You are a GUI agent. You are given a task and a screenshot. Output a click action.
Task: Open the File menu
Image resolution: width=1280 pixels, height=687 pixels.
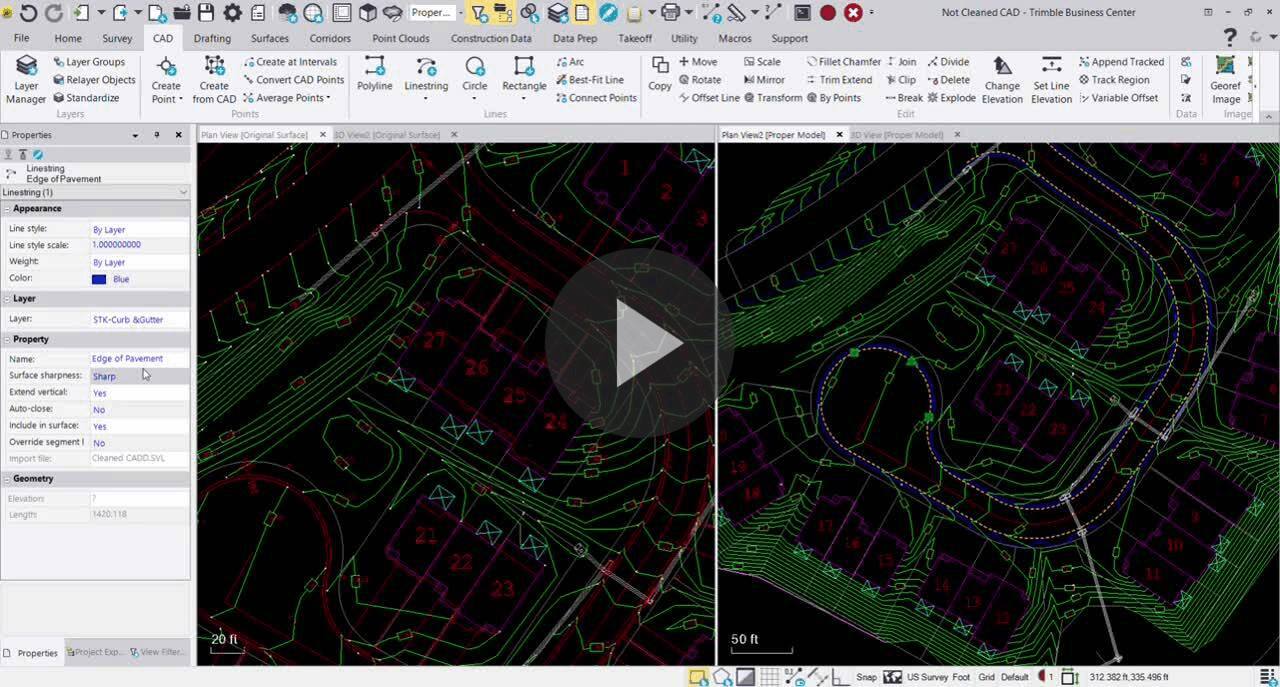[x=21, y=38]
